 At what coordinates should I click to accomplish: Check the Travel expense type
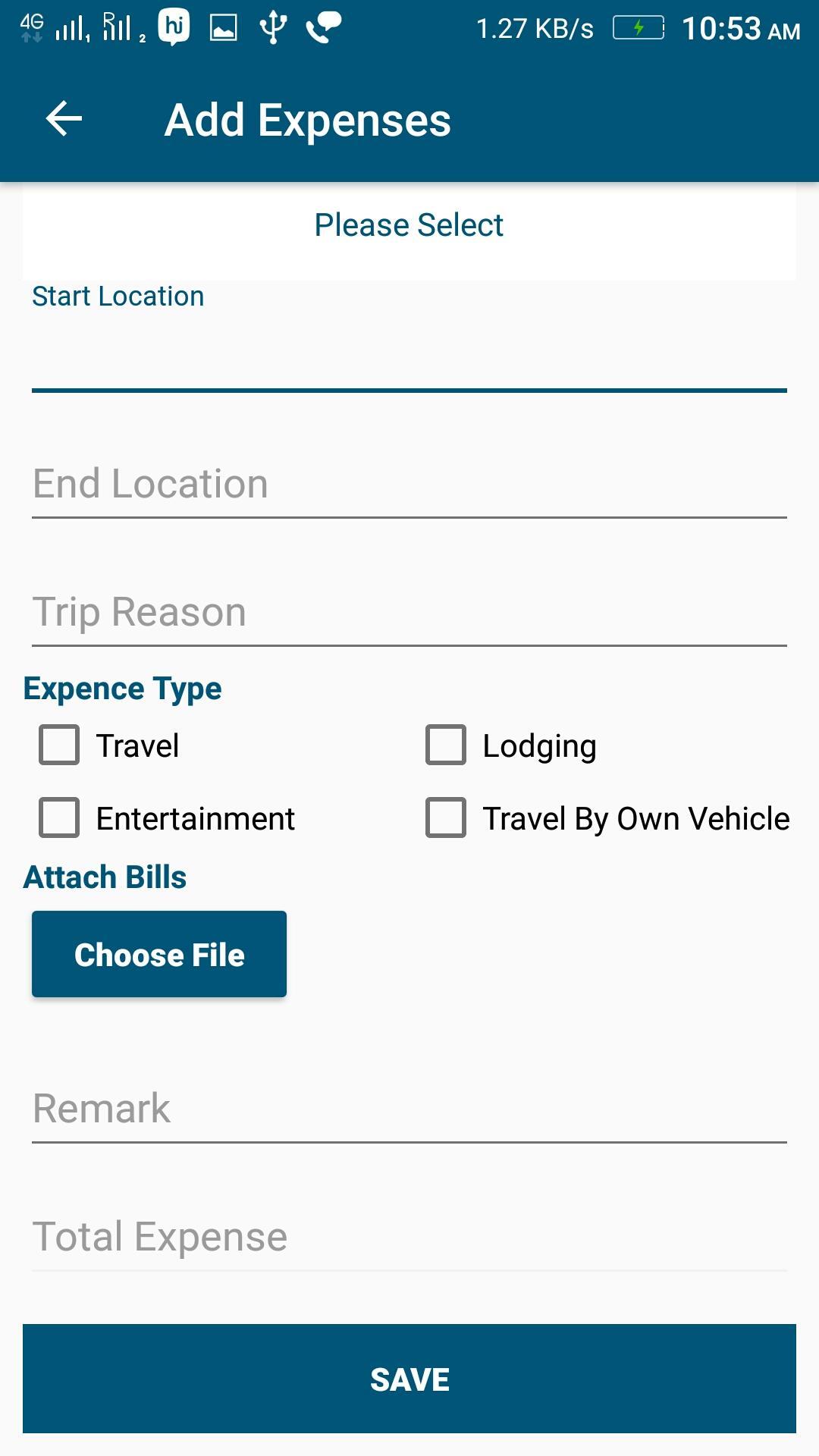coord(59,745)
